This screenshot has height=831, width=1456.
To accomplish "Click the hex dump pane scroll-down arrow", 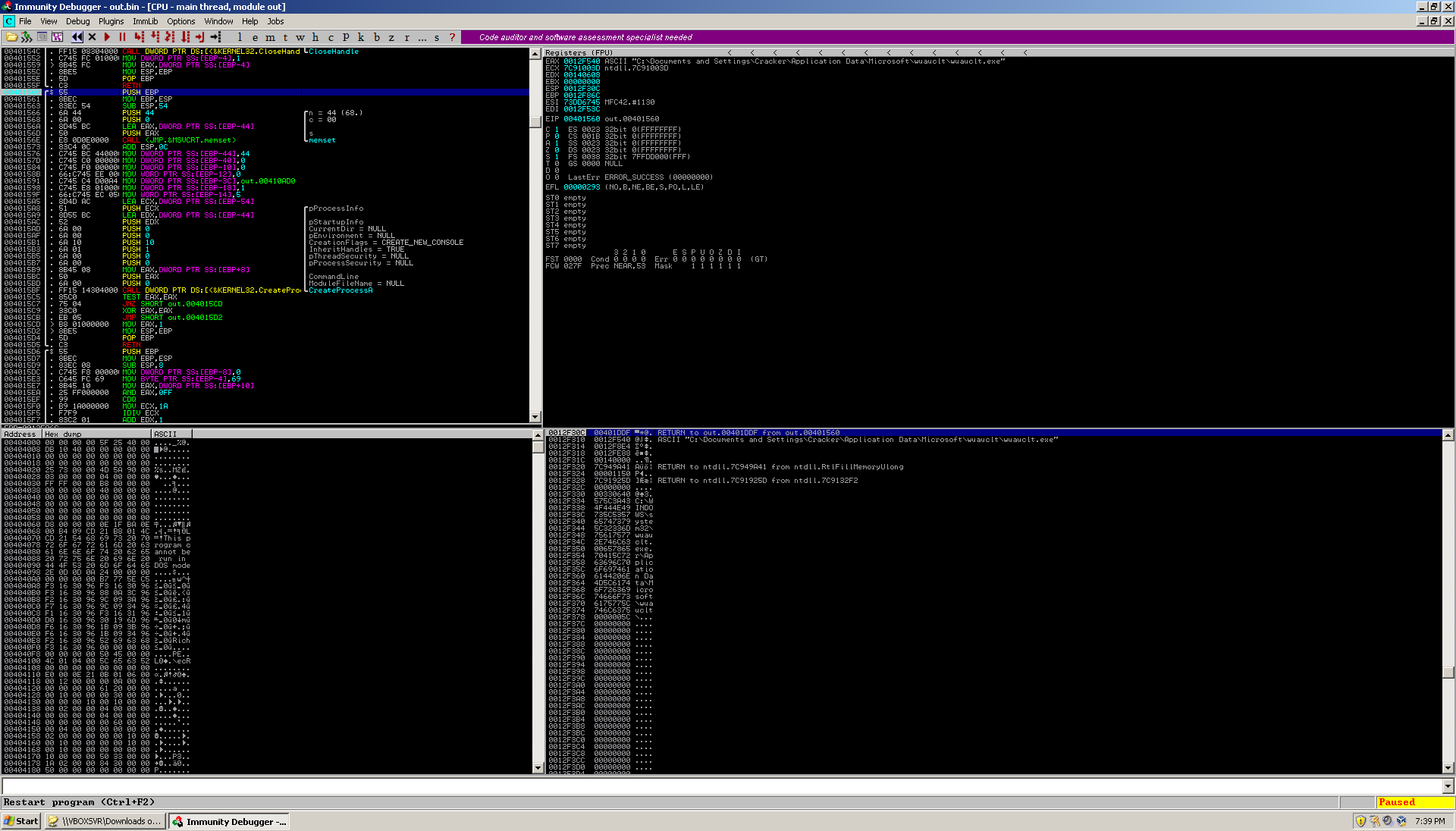I will point(538,768).
